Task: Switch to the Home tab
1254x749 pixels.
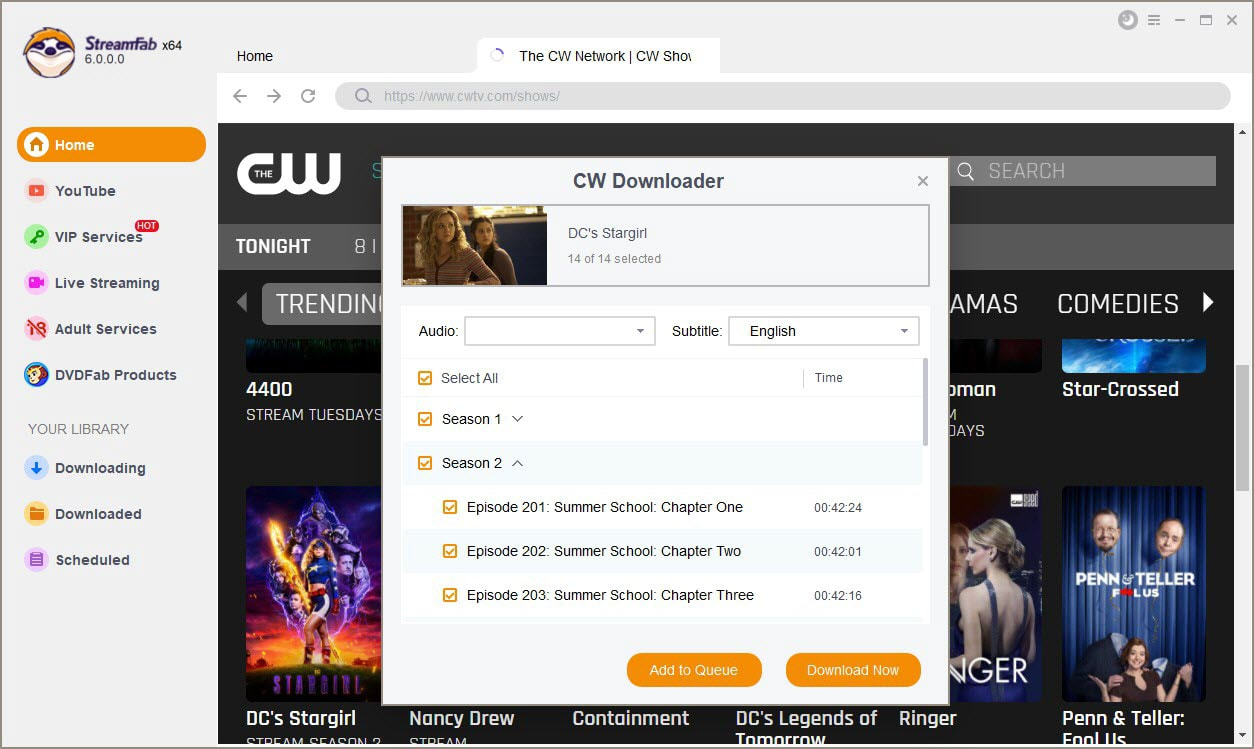Action: coord(255,56)
